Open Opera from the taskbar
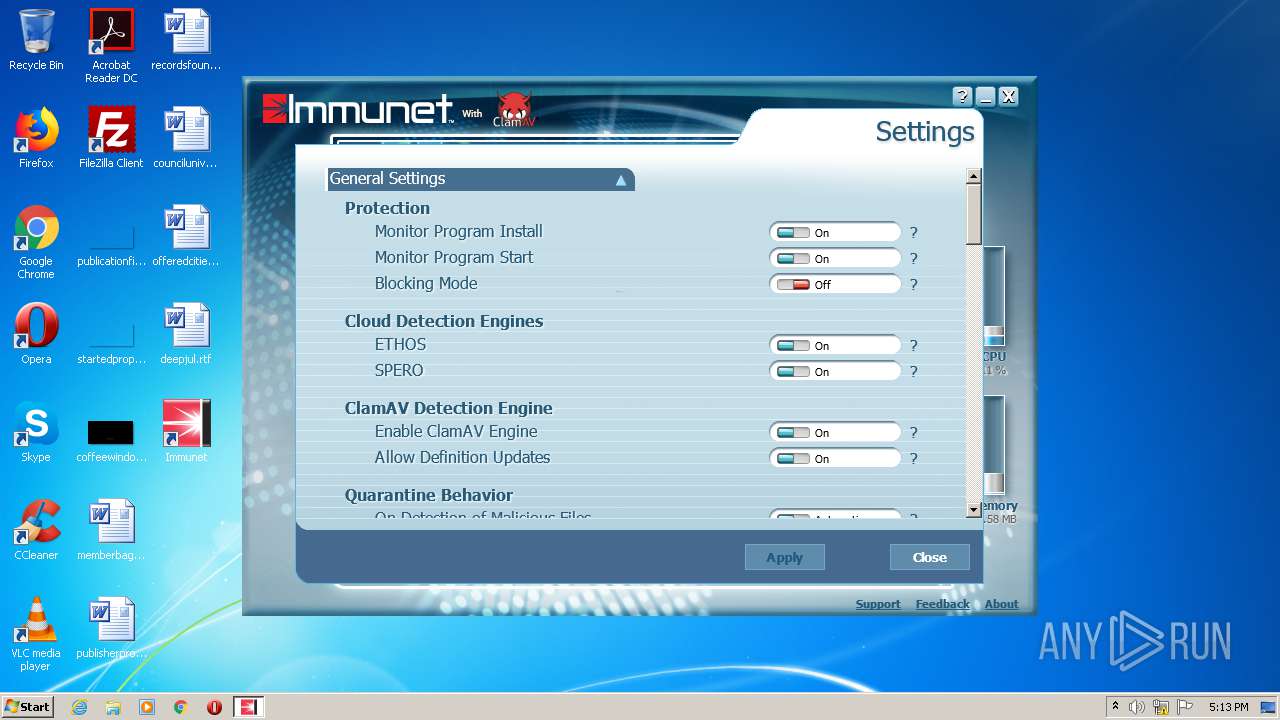1280x720 pixels. click(x=214, y=707)
